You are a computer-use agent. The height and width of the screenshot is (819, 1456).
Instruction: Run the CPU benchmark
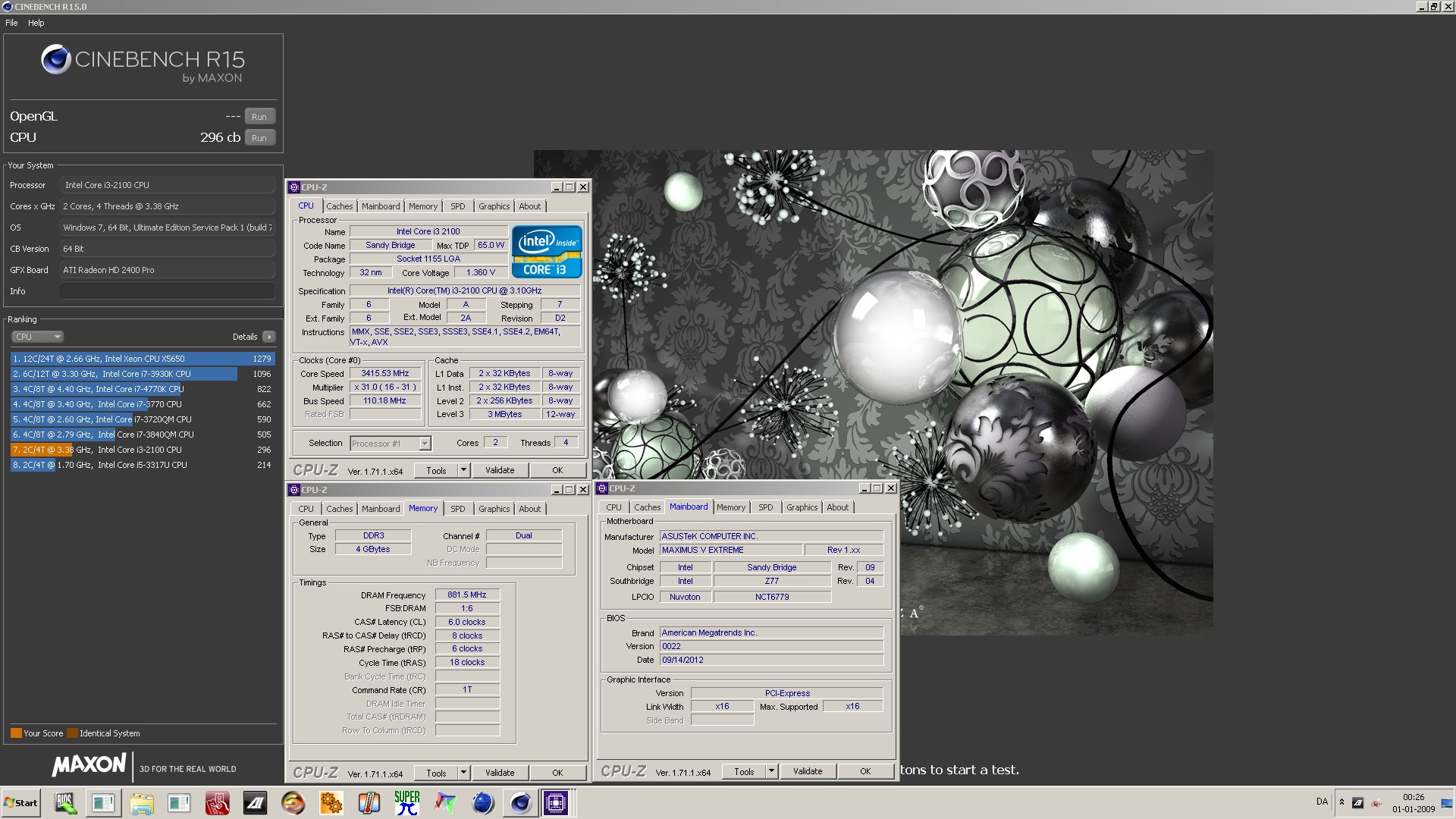259,138
